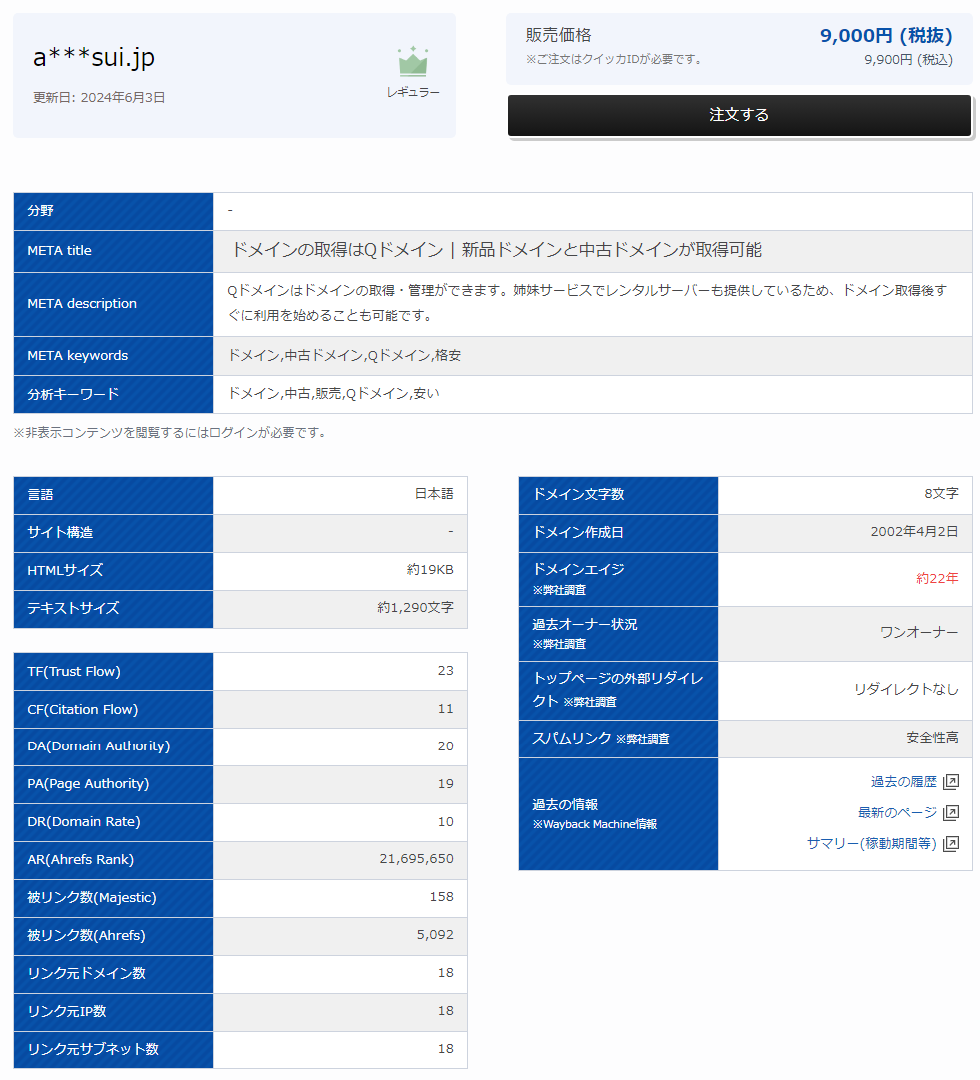Open the 過去の履歴 link
This screenshot has height=1080, width=980.
coord(904,782)
